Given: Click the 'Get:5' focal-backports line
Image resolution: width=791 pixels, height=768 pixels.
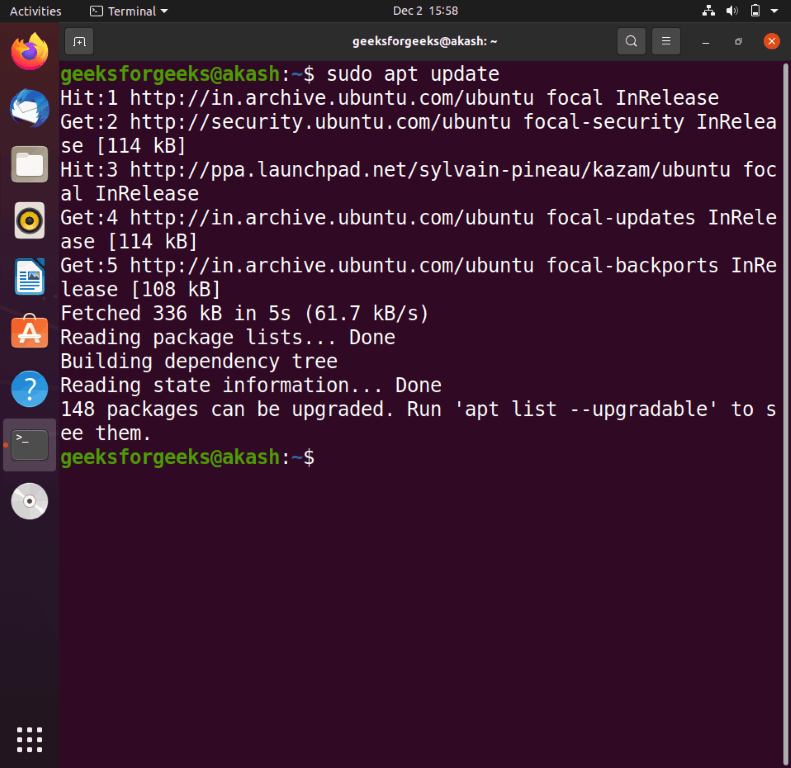Looking at the screenshot, I should pyautogui.click(x=419, y=278).
